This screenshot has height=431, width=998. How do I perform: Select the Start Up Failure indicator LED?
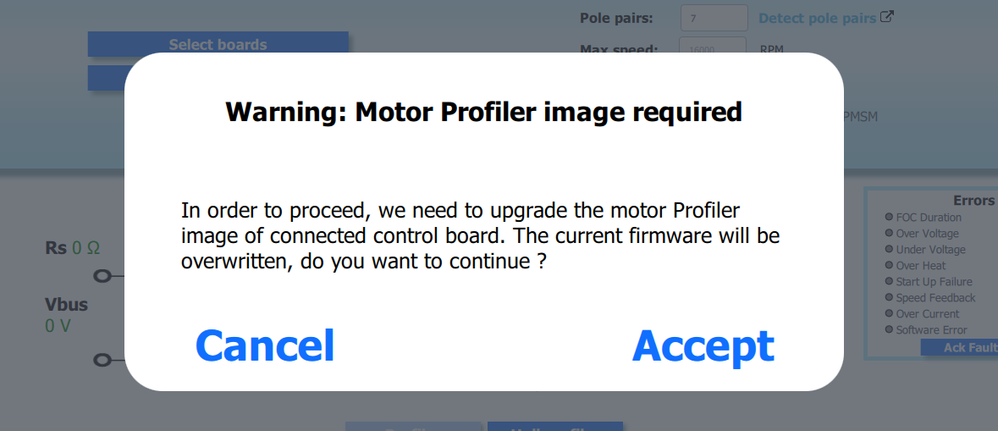pyautogui.click(x=889, y=281)
